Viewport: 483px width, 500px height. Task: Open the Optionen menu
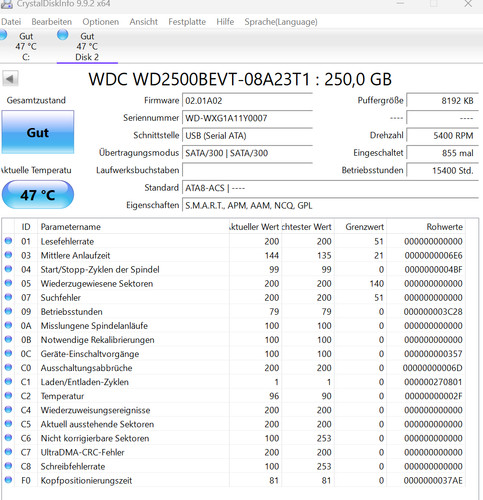click(101, 22)
